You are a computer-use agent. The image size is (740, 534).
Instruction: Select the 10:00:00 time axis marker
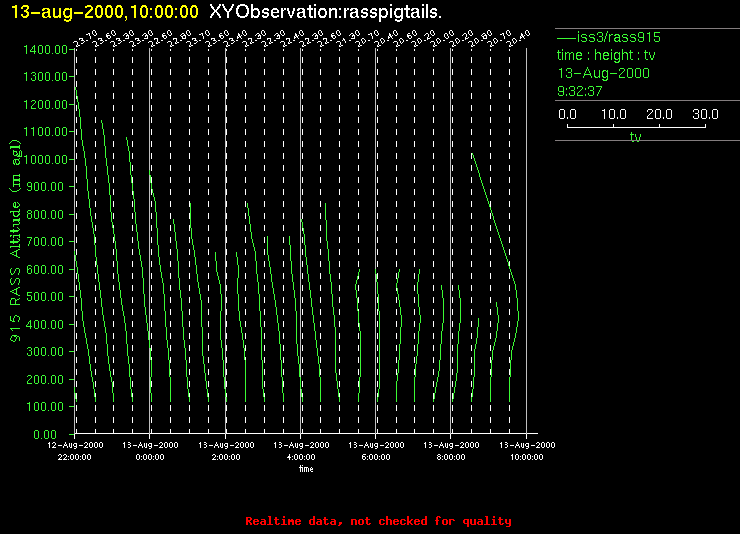(527, 457)
